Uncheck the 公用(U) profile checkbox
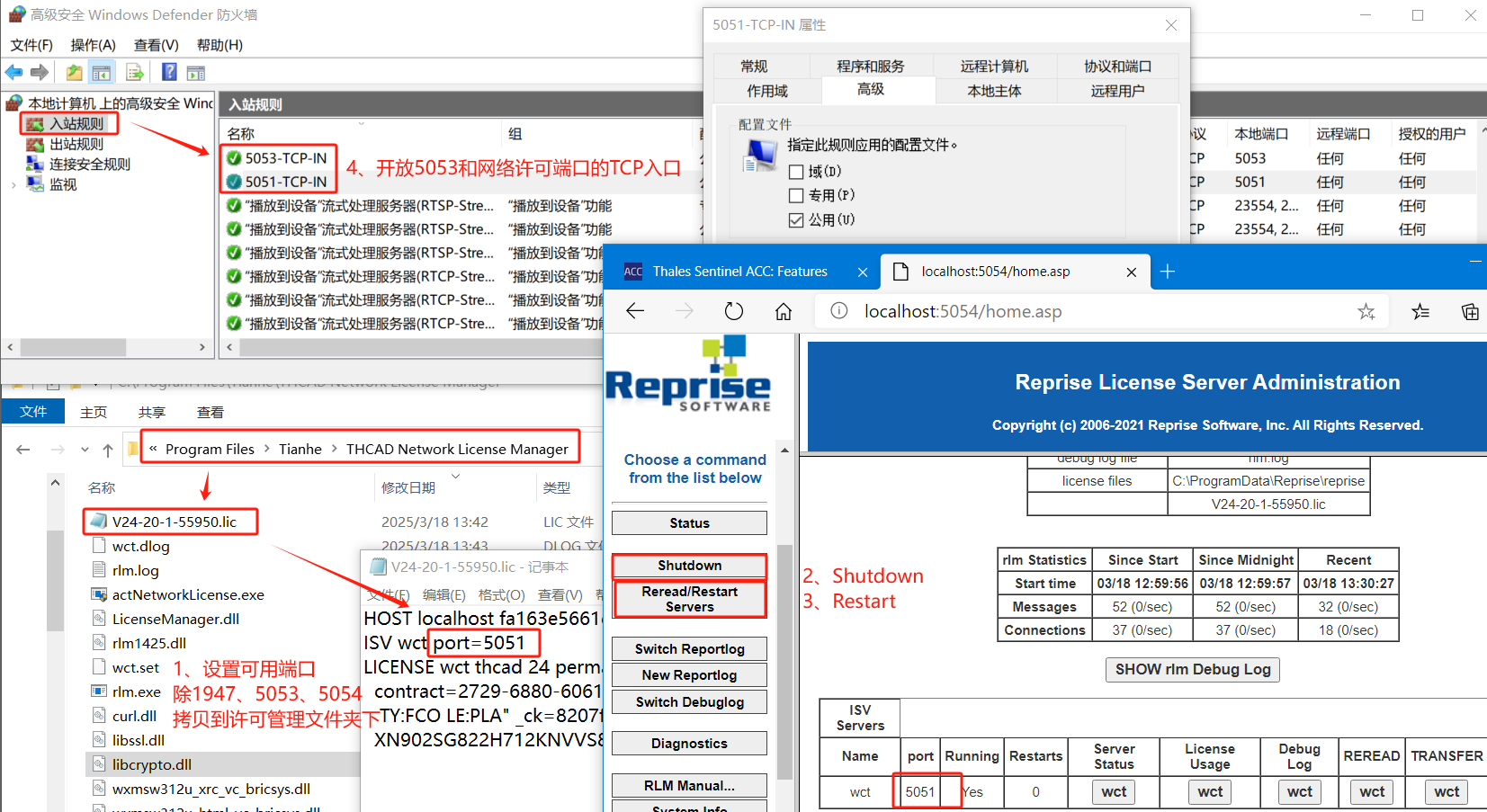Image resolution: width=1487 pixels, height=812 pixels. (x=796, y=220)
